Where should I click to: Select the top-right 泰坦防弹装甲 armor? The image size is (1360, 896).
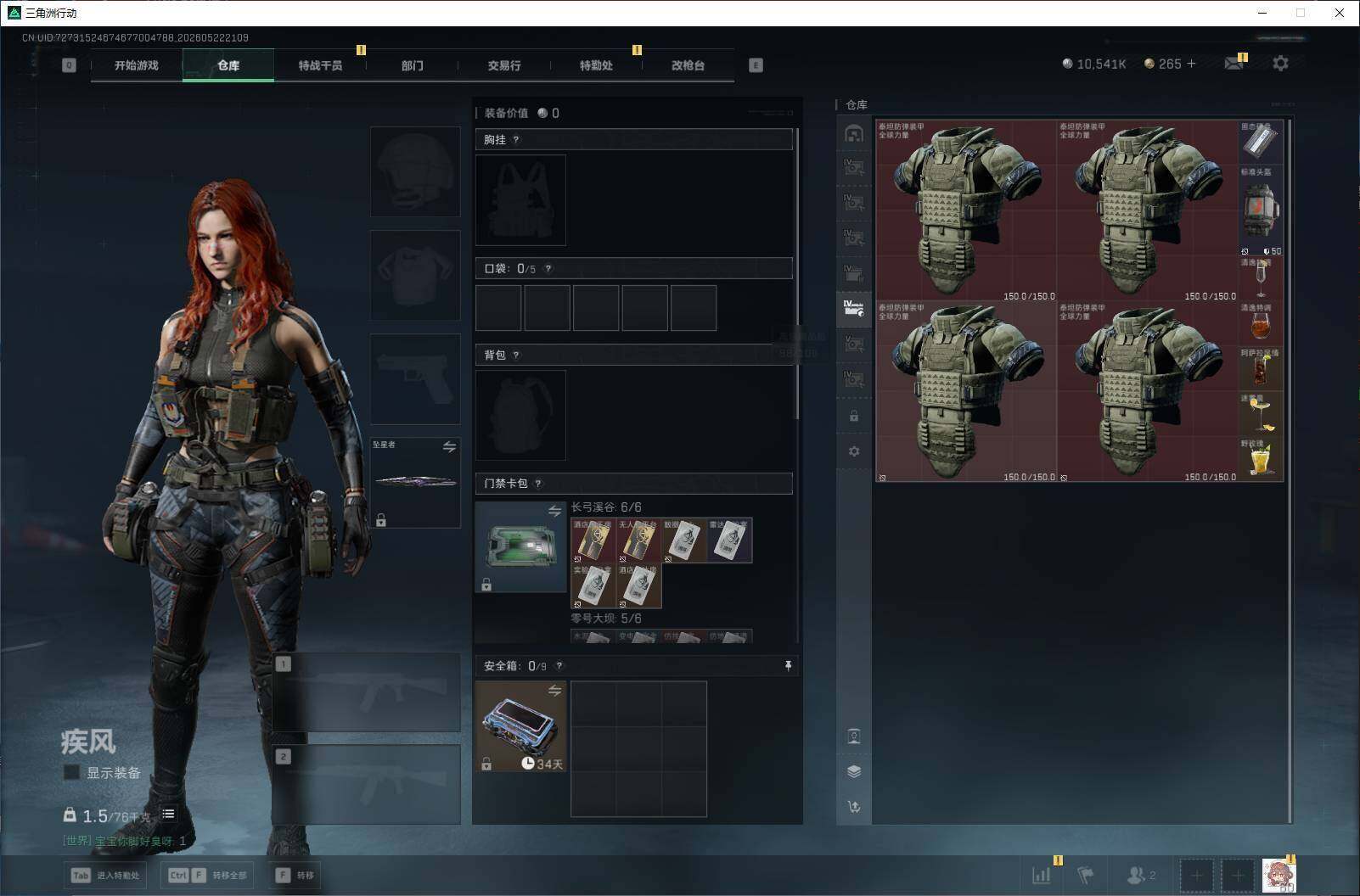pos(1148,210)
